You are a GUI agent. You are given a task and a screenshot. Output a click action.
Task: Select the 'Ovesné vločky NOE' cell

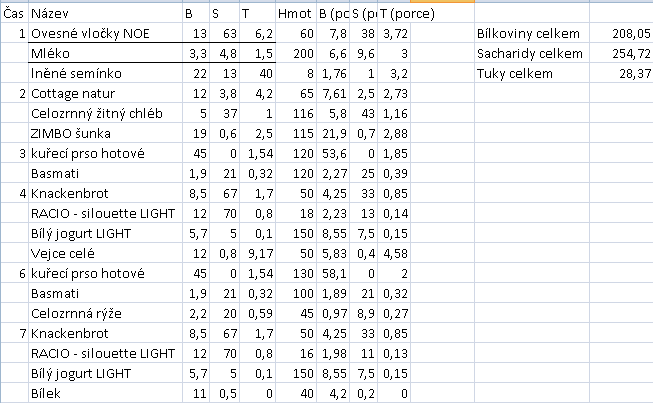pyautogui.click(x=105, y=33)
